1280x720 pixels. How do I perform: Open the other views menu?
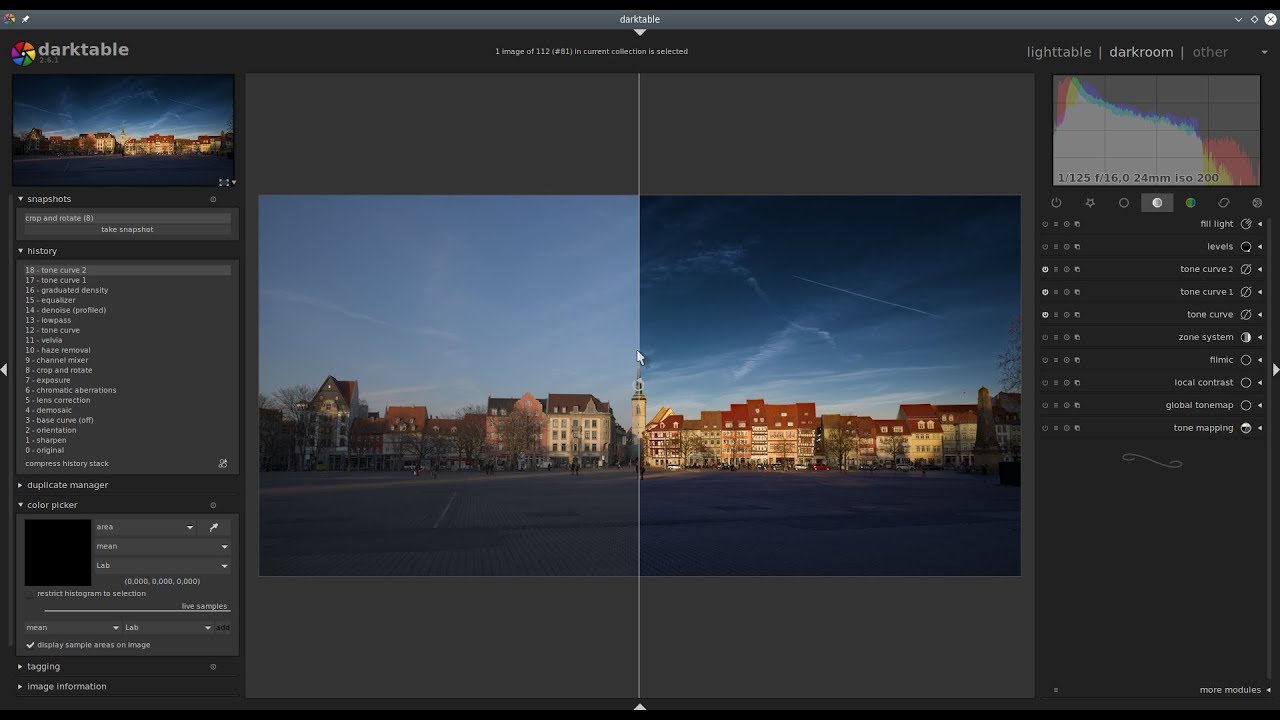(x=1210, y=52)
